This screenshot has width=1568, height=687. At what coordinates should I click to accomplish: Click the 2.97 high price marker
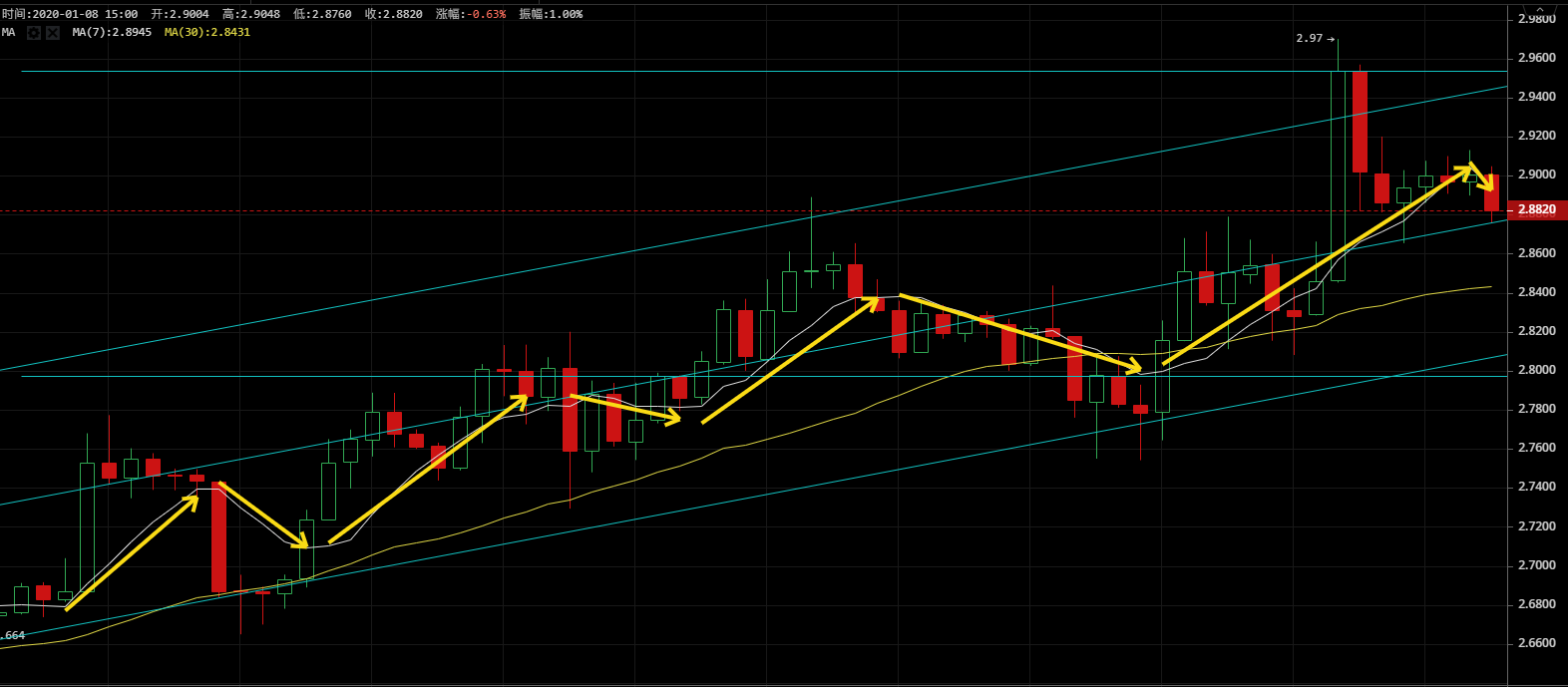[x=1315, y=38]
